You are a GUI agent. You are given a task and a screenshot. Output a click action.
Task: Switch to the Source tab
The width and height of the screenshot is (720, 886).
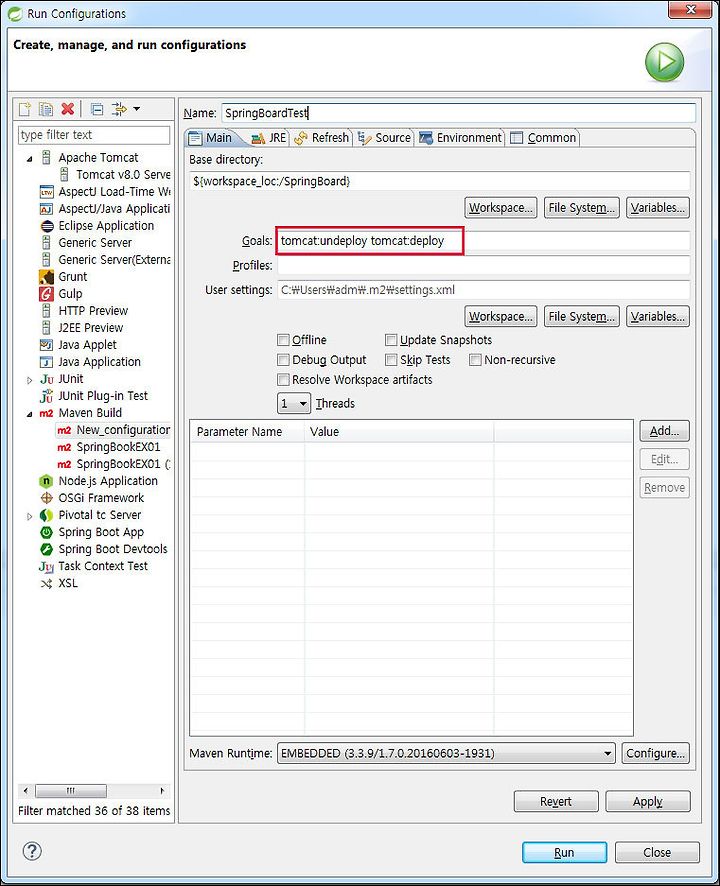[x=384, y=138]
